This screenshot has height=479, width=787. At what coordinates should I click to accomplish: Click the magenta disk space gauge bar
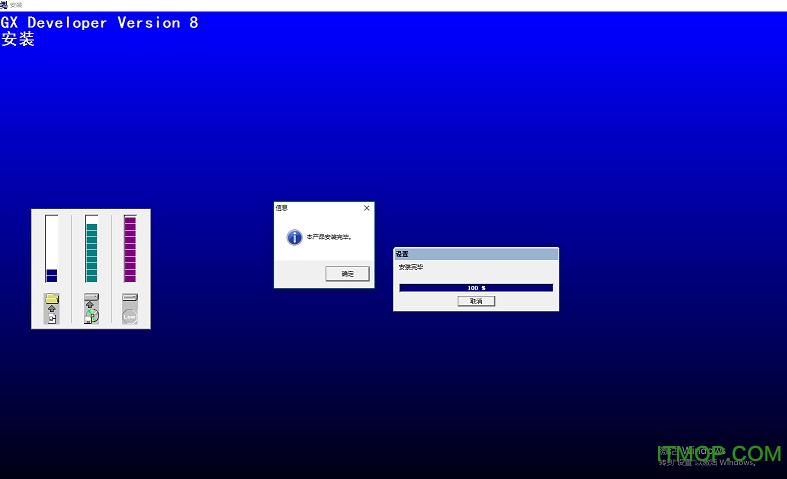tap(130, 249)
